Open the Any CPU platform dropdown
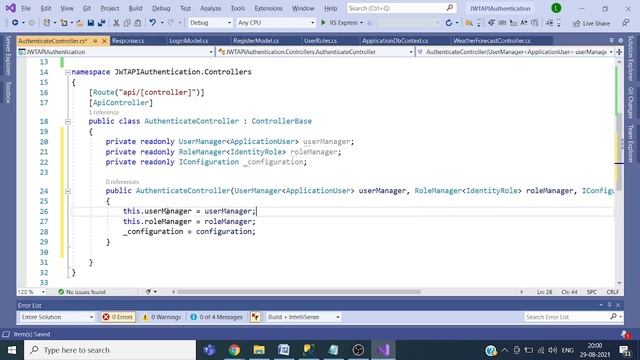Viewport: 640px width, 360px height. point(276,23)
